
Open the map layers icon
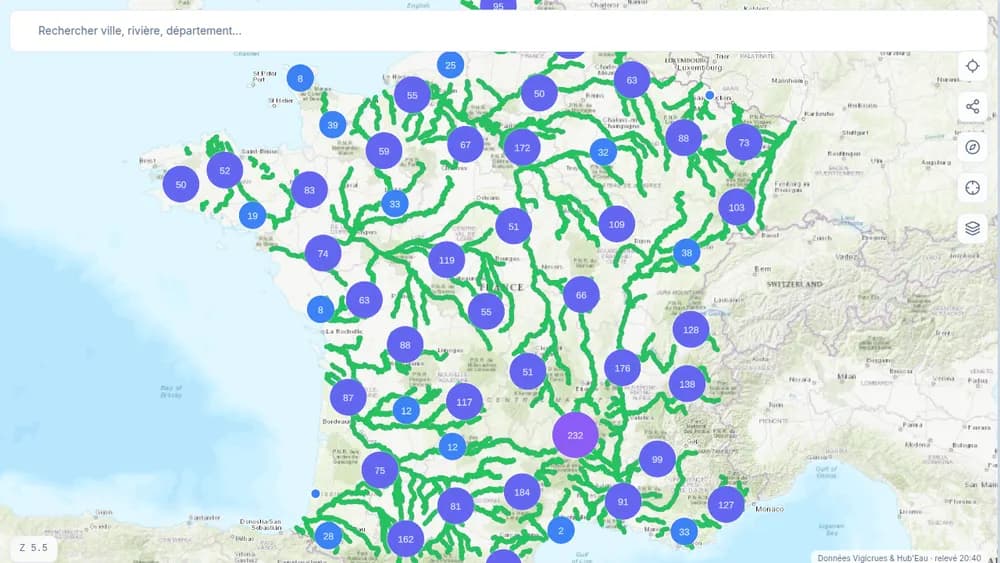tap(972, 228)
